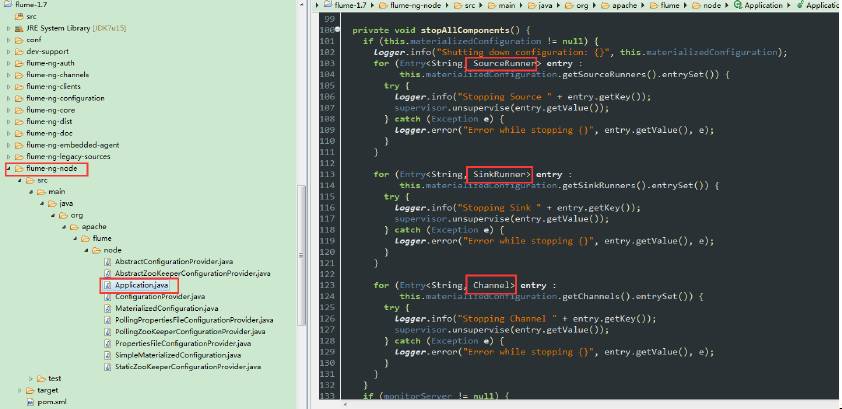This screenshot has height=409, width=842.
Task: Expand the JRE System Library node
Action: click(9, 28)
